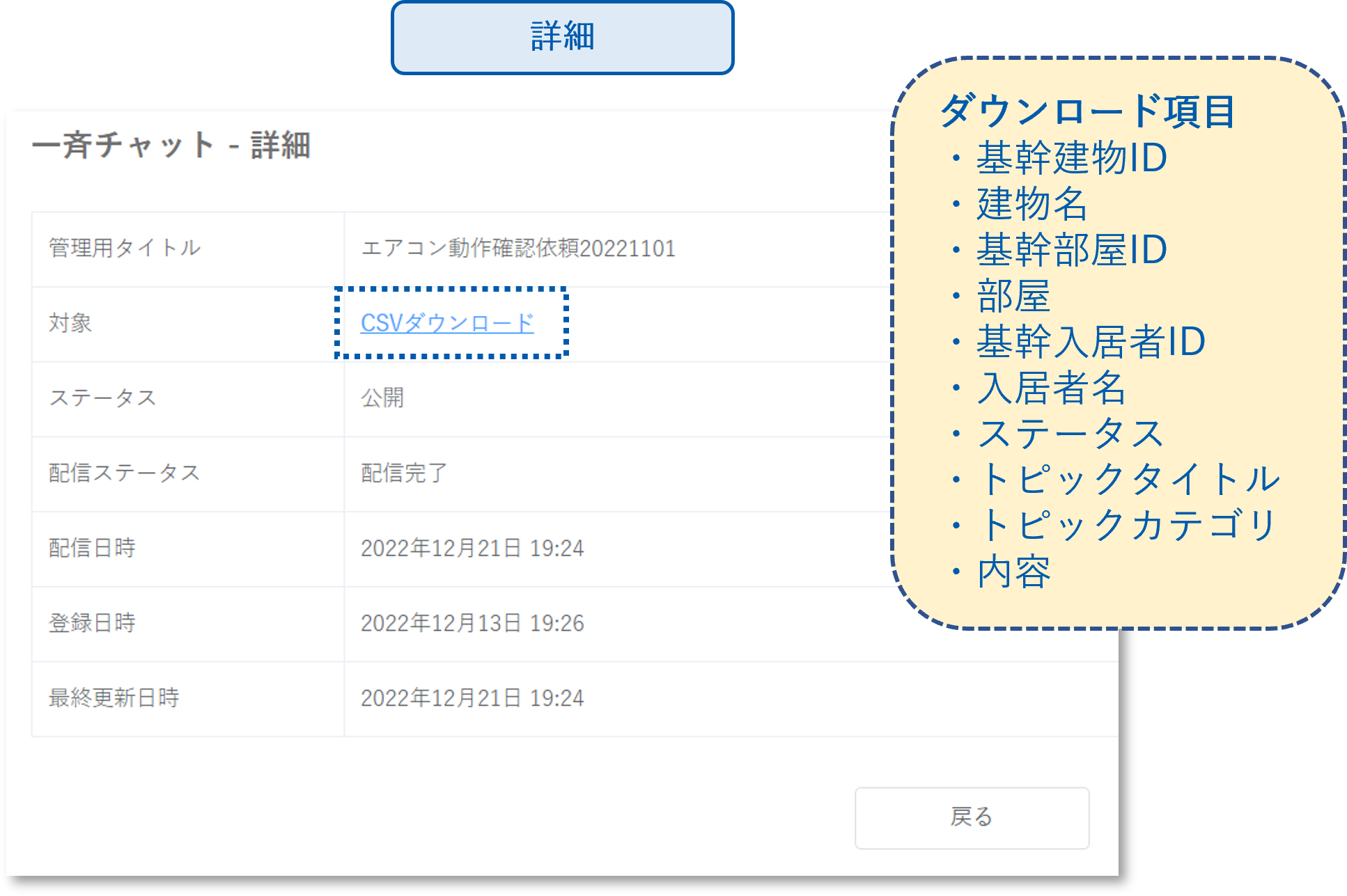The width and height of the screenshot is (1347, 896).
Task: Click the 最終更新日時 row label
Action: click(x=114, y=698)
